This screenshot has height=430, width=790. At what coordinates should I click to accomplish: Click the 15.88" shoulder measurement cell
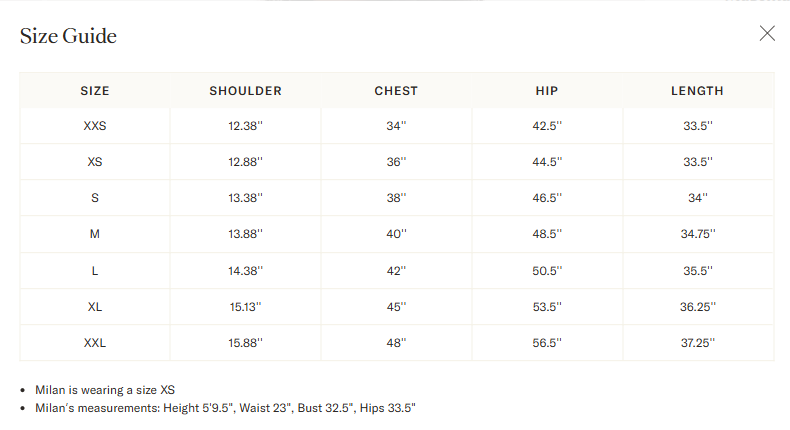click(245, 343)
